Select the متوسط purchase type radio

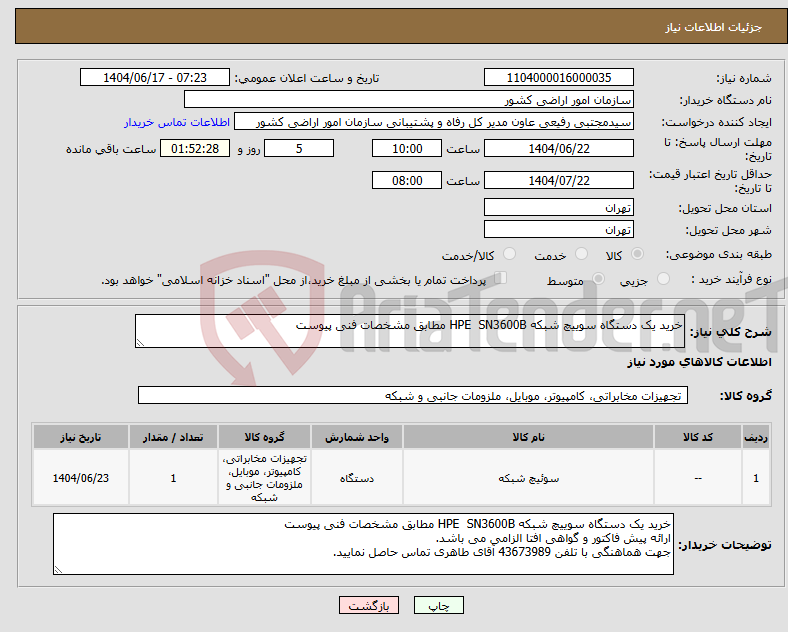(x=598, y=278)
